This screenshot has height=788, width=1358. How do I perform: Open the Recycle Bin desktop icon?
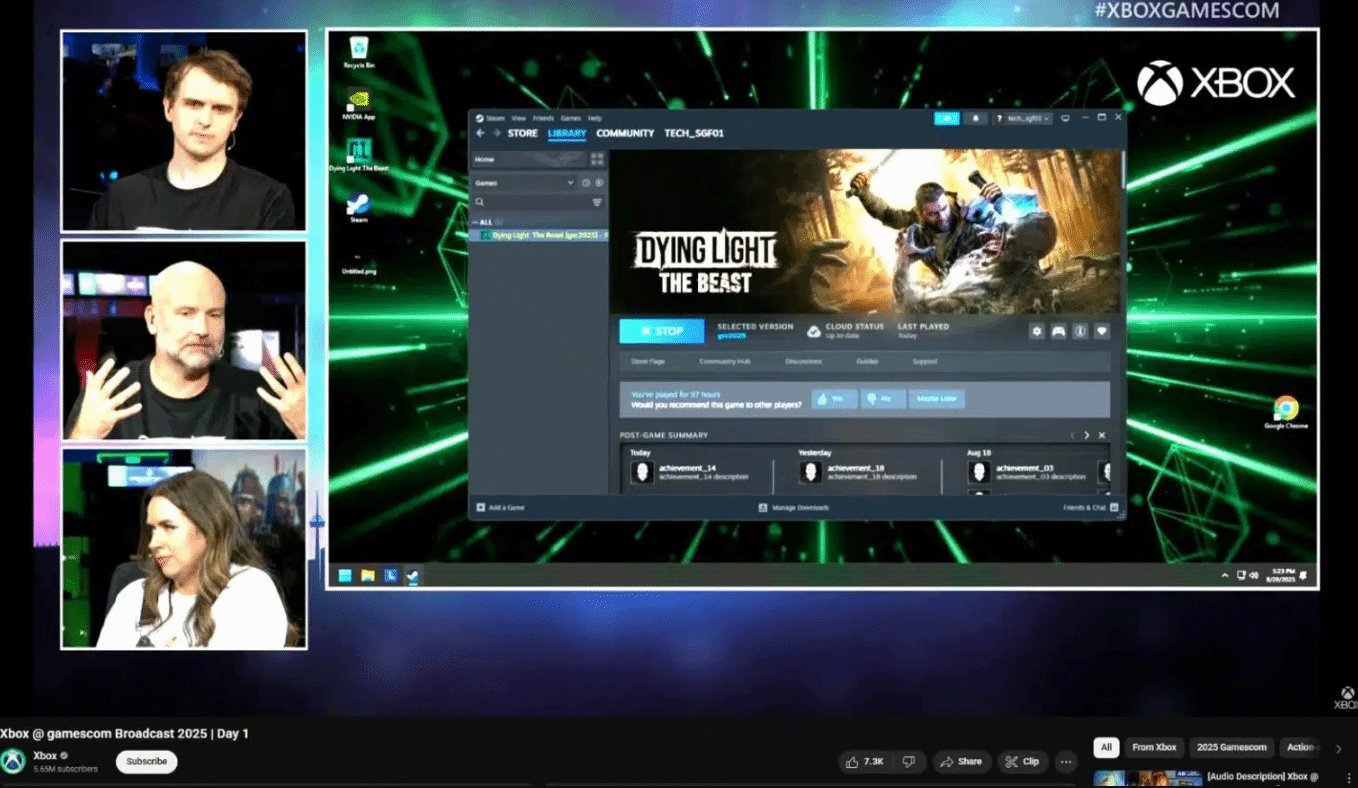[x=359, y=50]
